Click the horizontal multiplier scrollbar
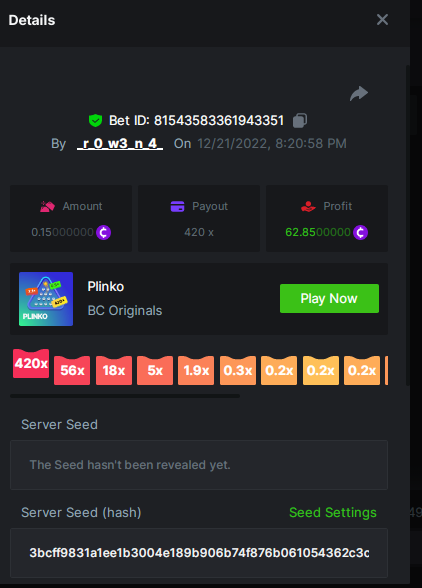 coord(125,396)
